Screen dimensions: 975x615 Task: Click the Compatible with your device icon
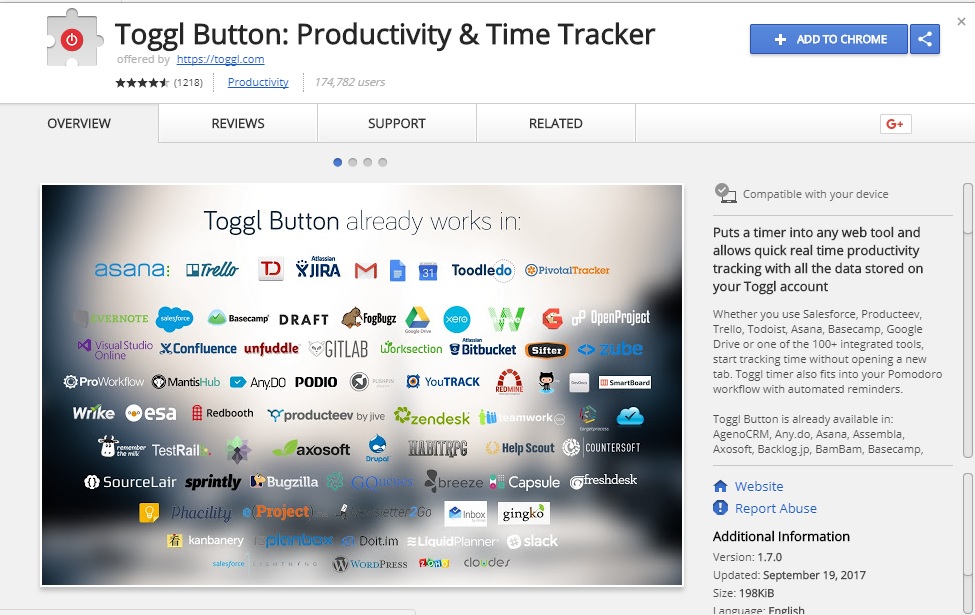[725, 193]
